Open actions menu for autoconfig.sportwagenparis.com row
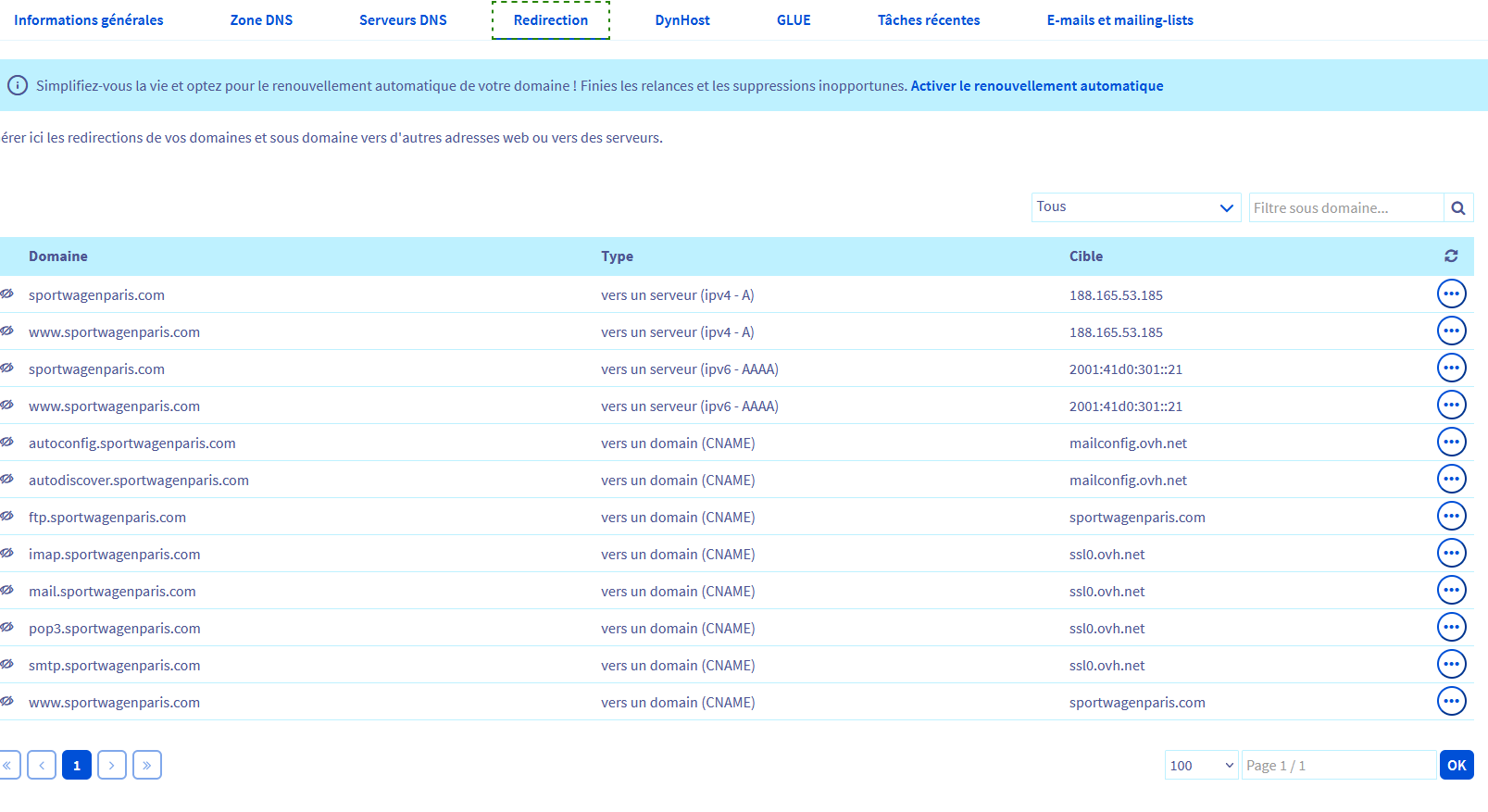The image size is (1488, 812). click(1451, 443)
